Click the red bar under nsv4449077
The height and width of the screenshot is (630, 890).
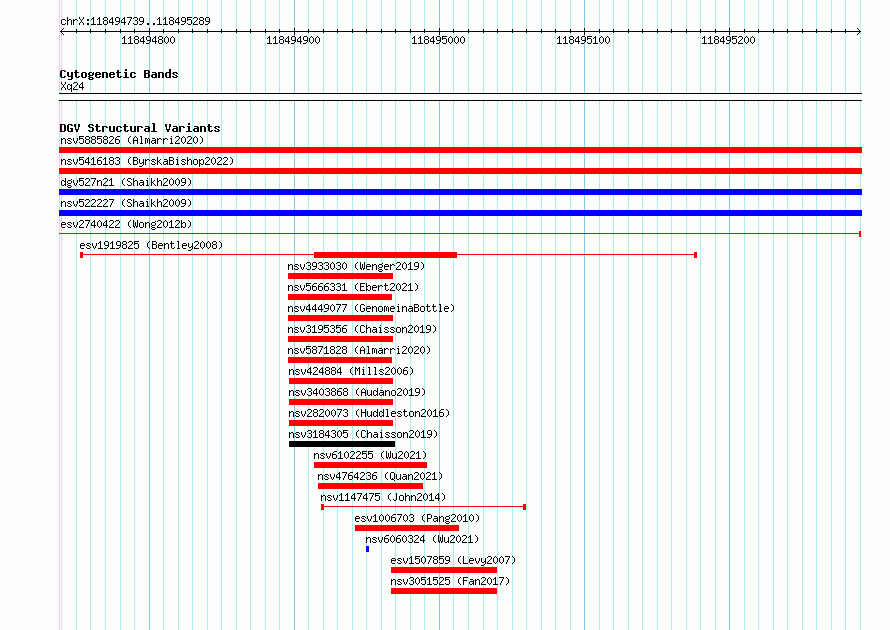point(341,318)
